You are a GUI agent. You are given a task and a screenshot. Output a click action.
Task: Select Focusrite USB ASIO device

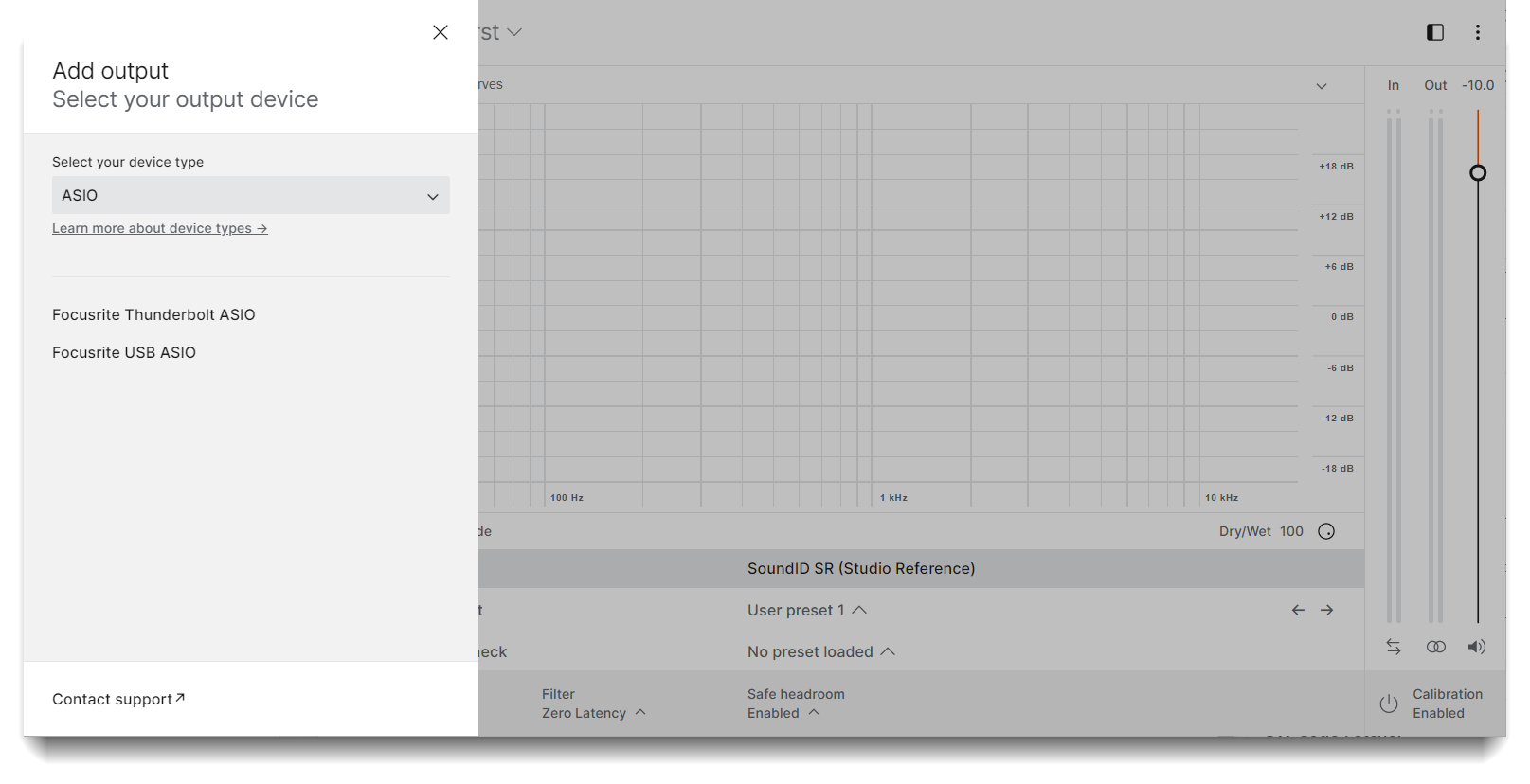pos(124,352)
